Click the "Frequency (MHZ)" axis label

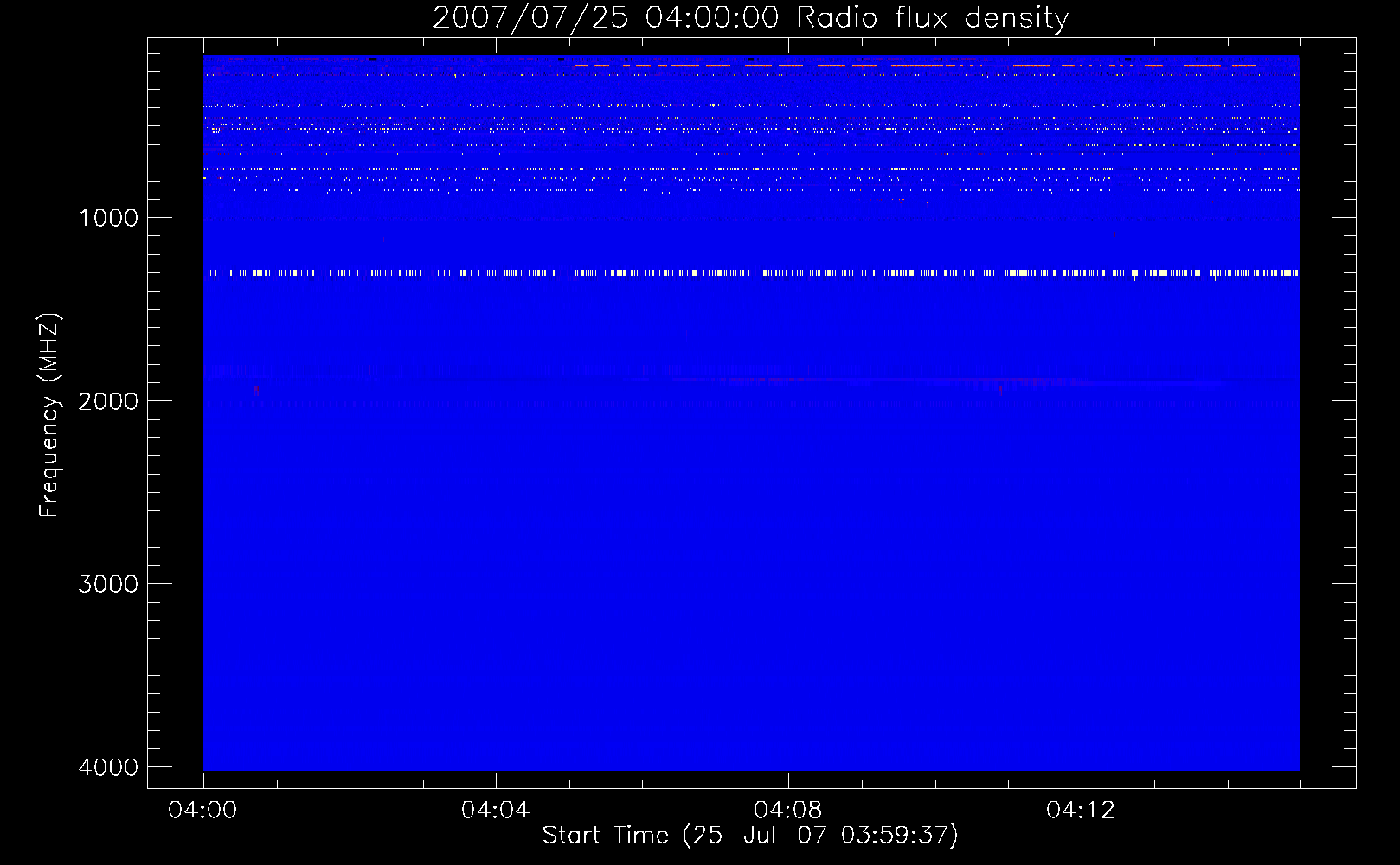50,415
